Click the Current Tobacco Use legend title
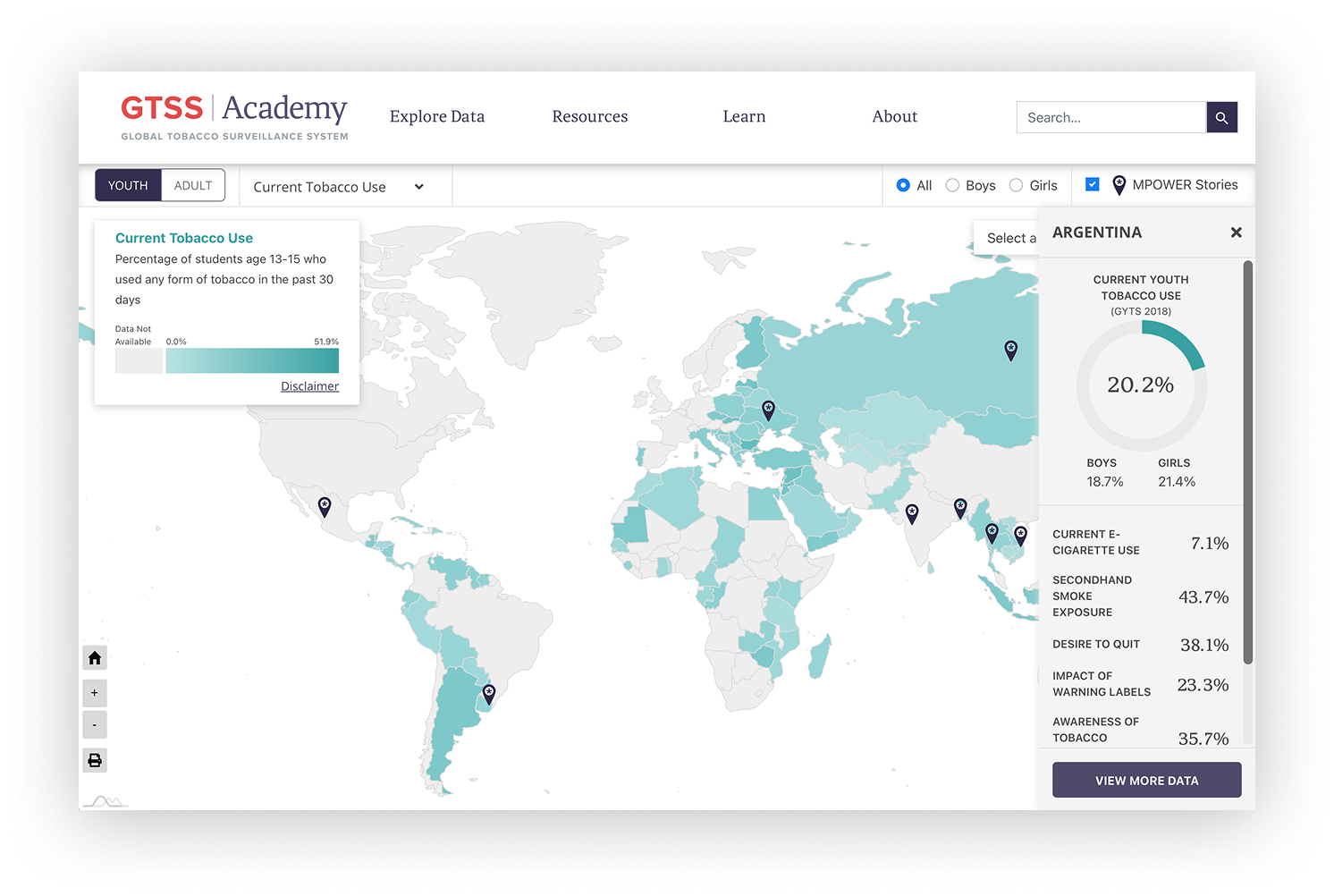The height and width of the screenshot is (896, 1334). point(184,238)
